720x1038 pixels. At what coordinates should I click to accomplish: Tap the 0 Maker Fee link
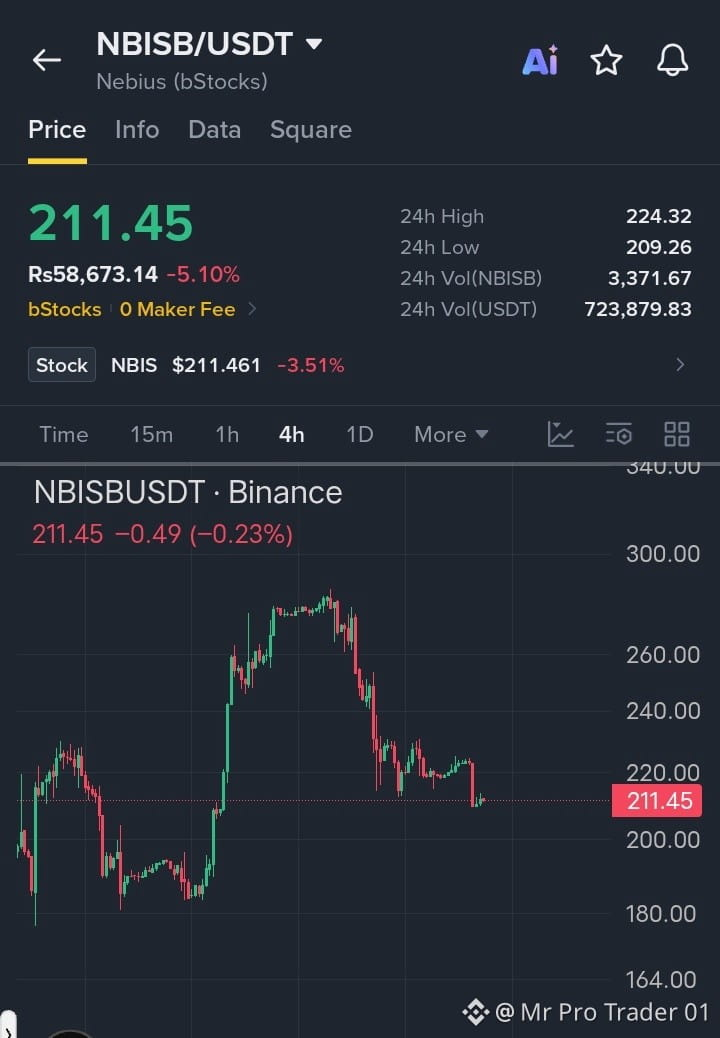tap(177, 309)
